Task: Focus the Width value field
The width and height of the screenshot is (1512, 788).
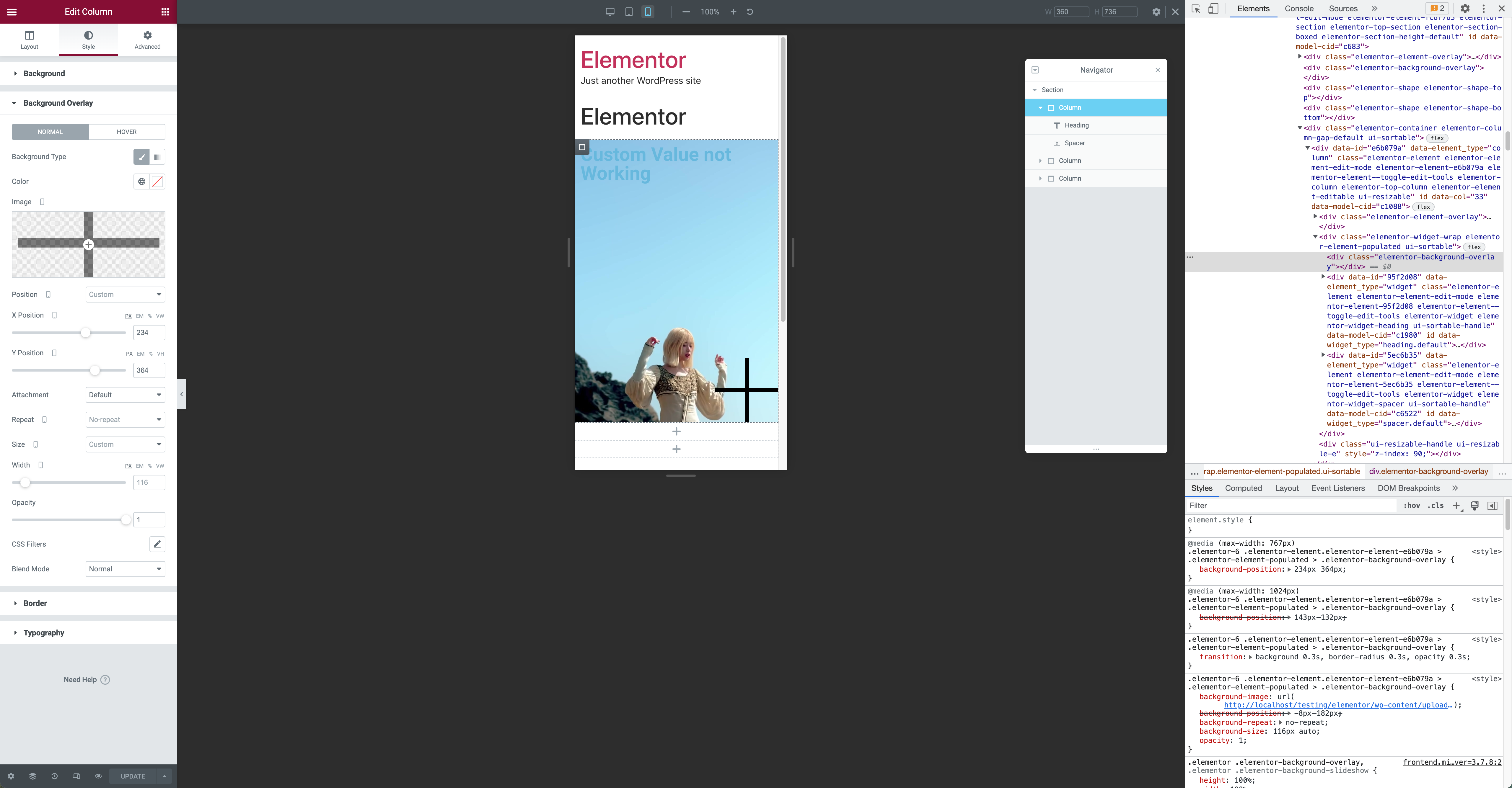Action: tap(149, 482)
